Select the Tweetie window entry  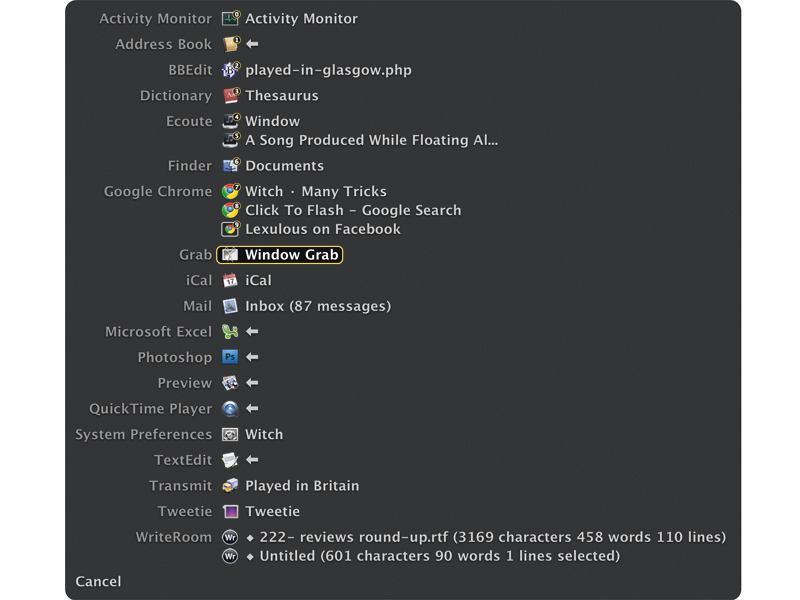(x=272, y=511)
